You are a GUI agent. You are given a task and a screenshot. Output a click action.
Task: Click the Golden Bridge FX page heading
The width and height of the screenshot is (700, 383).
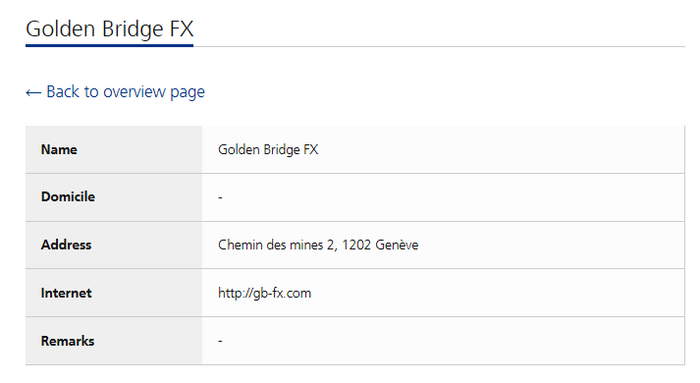pos(109,29)
